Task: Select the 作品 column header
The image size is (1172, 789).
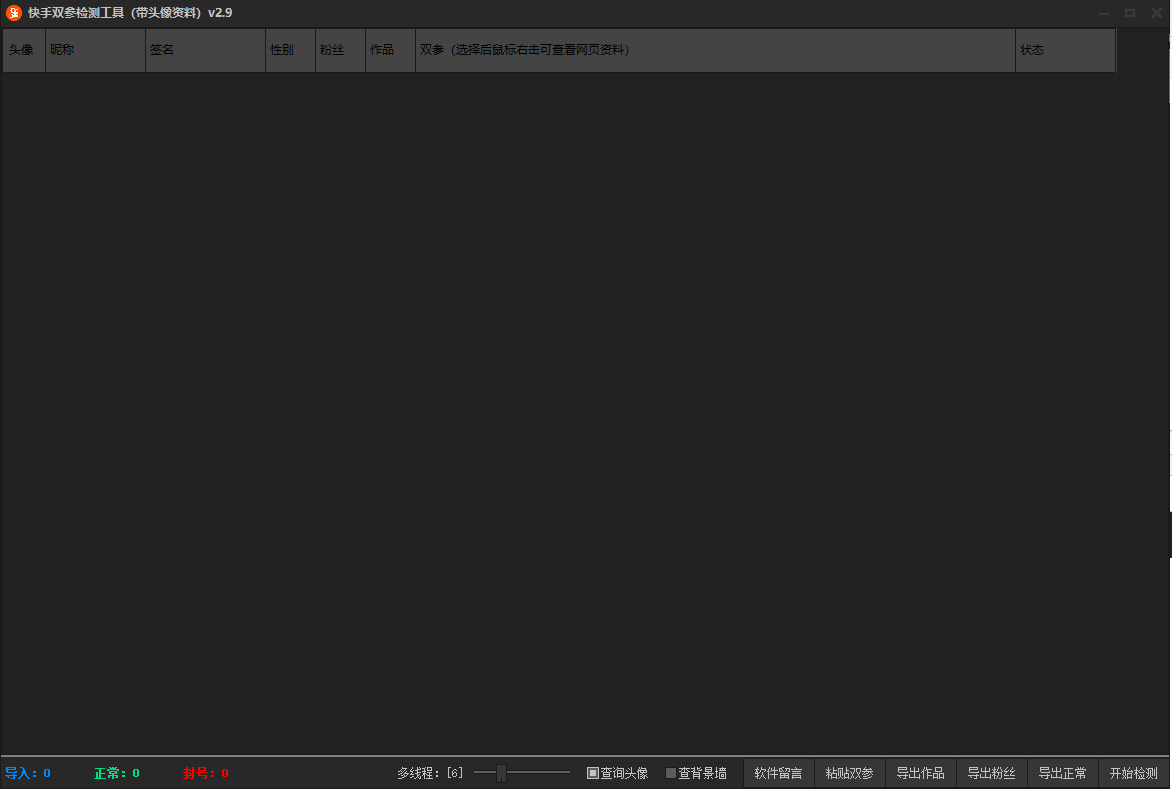Action: 390,50
